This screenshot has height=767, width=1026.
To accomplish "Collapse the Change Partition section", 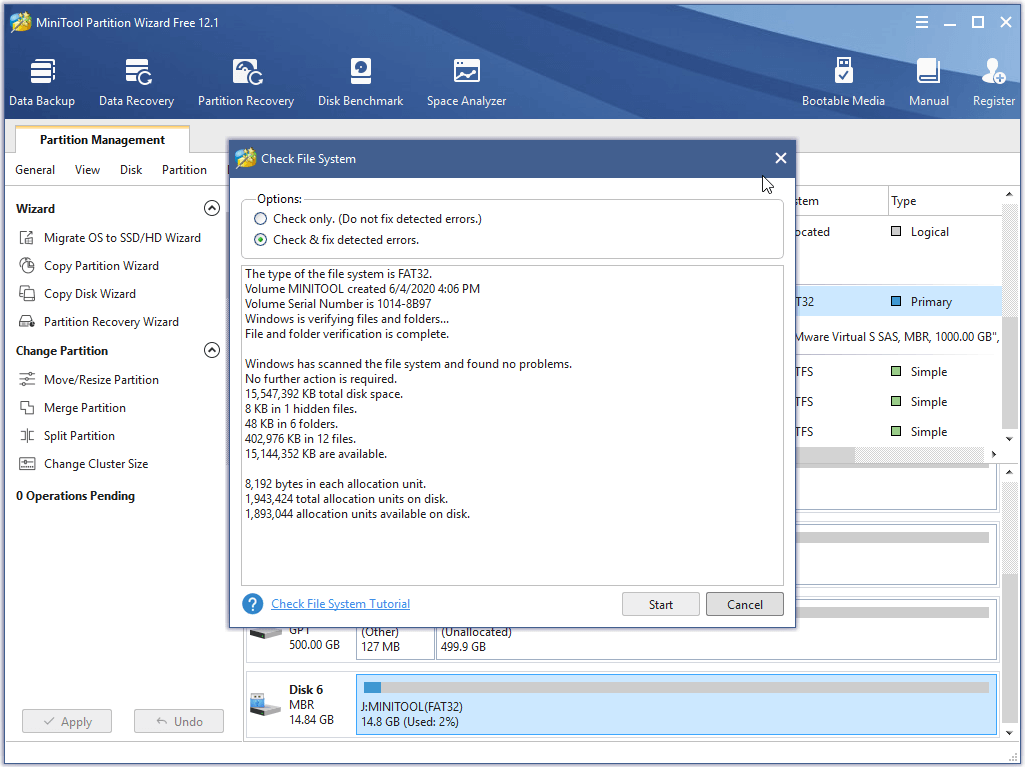I will [211, 350].
